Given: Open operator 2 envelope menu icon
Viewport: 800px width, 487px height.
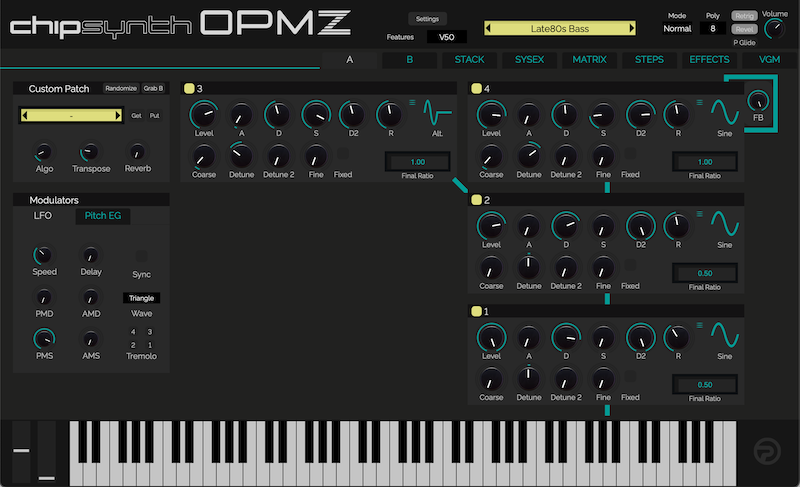Looking at the screenshot, I should (699, 214).
